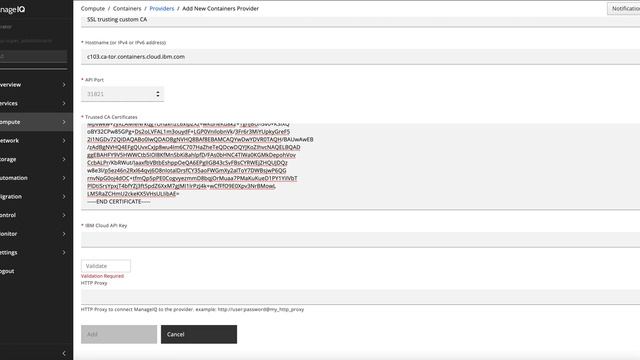Image resolution: width=640 pixels, height=360 pixels.
Task: Click the API Port number field
Action: (x=122, y=94)
